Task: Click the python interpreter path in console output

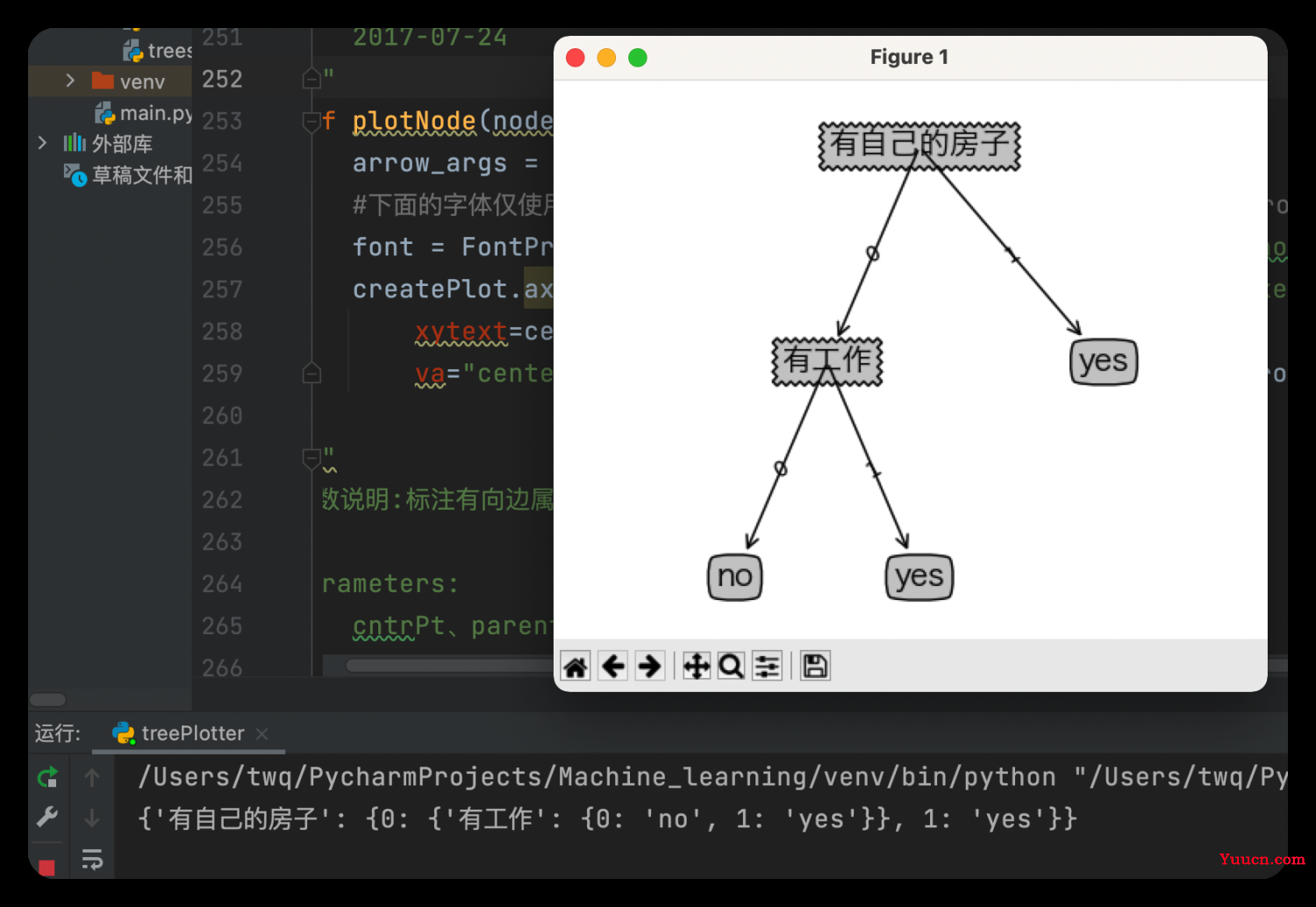Action: 597,777
